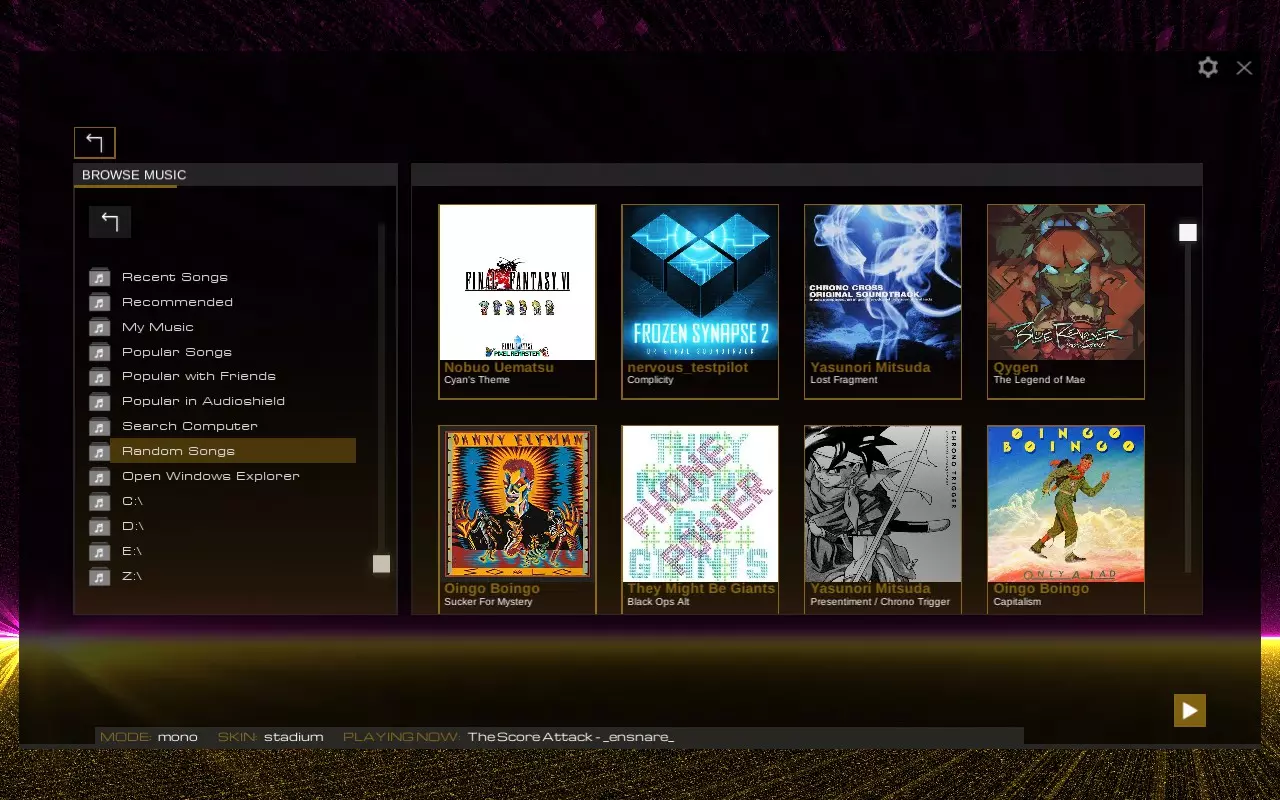Screen dimensions: 1280x800
Task: Browse the C:\ drive
Action: tap(132, 501)
